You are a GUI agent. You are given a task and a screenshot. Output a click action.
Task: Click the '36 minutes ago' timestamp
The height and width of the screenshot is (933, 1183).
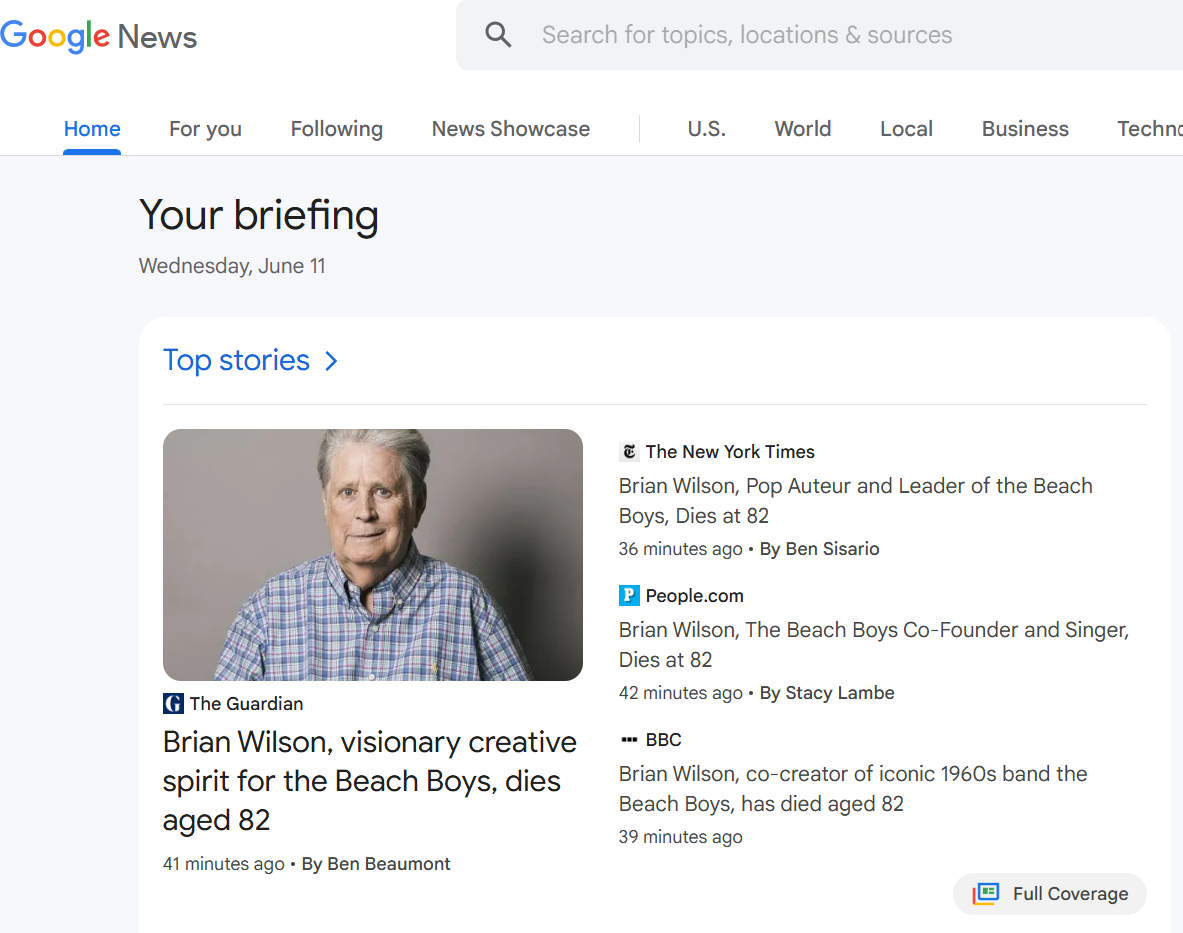click(681, 549)
